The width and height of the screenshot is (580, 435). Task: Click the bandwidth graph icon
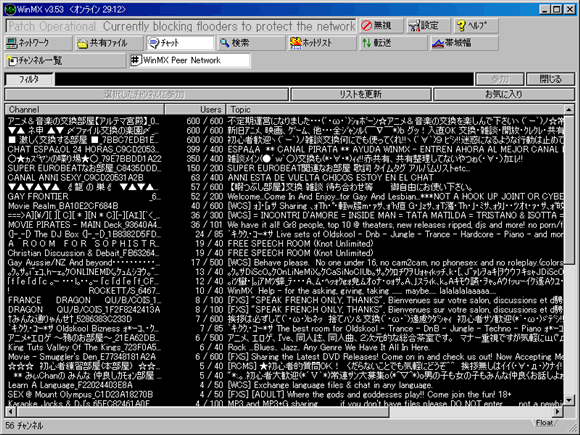pos(438,43)
